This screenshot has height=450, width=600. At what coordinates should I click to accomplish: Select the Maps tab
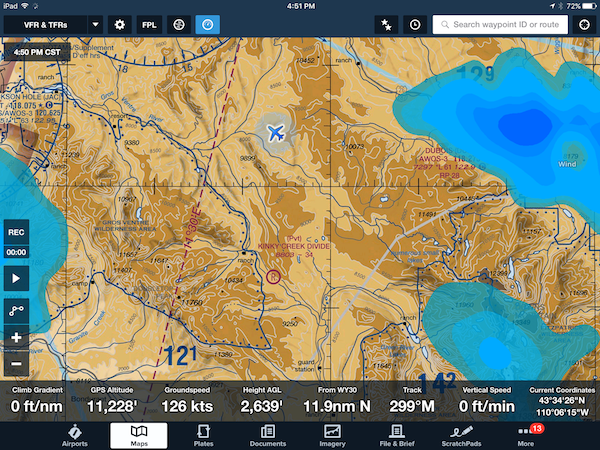[139, 436]
